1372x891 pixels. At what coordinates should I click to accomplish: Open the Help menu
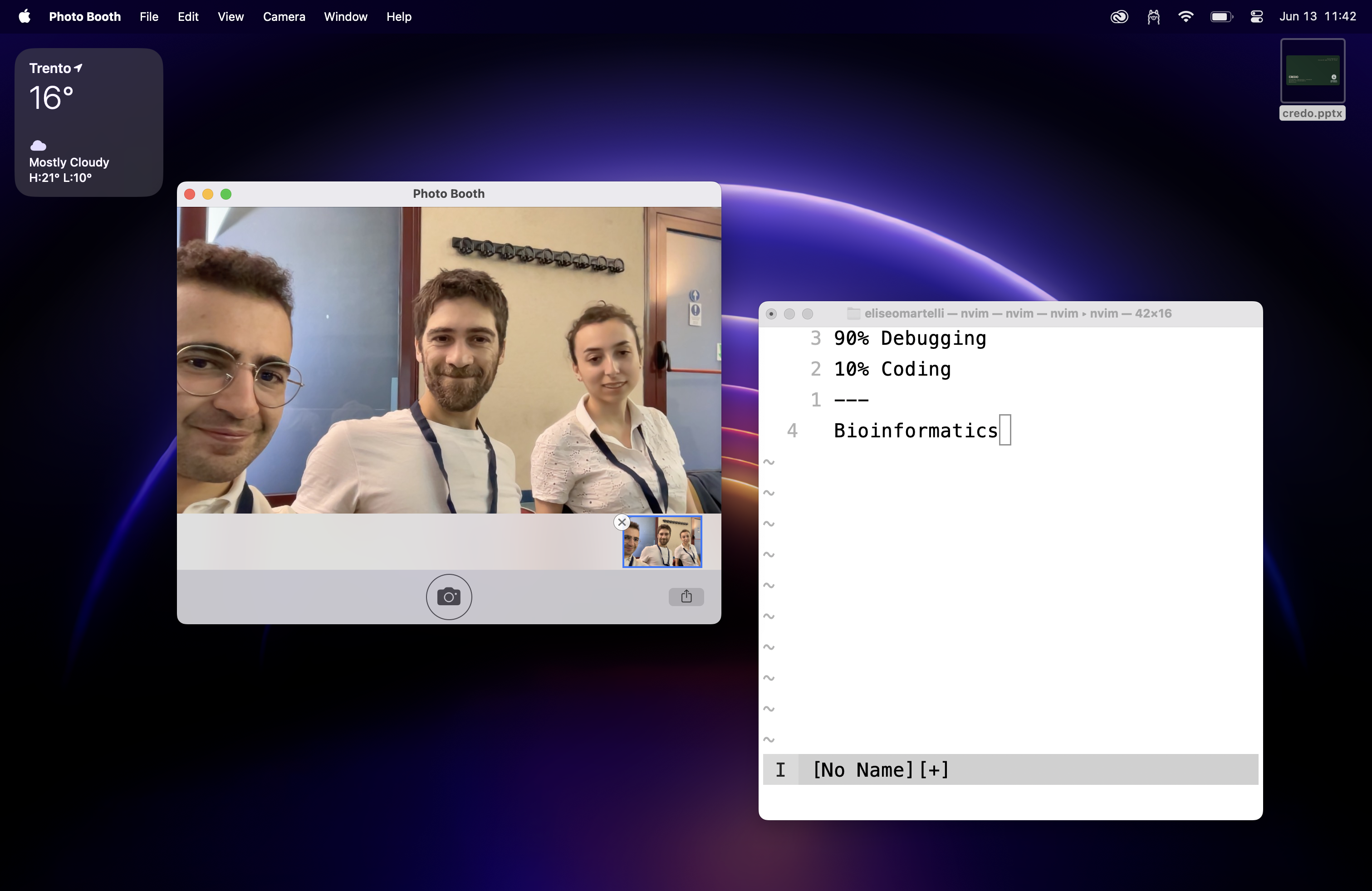coord(399,16)
